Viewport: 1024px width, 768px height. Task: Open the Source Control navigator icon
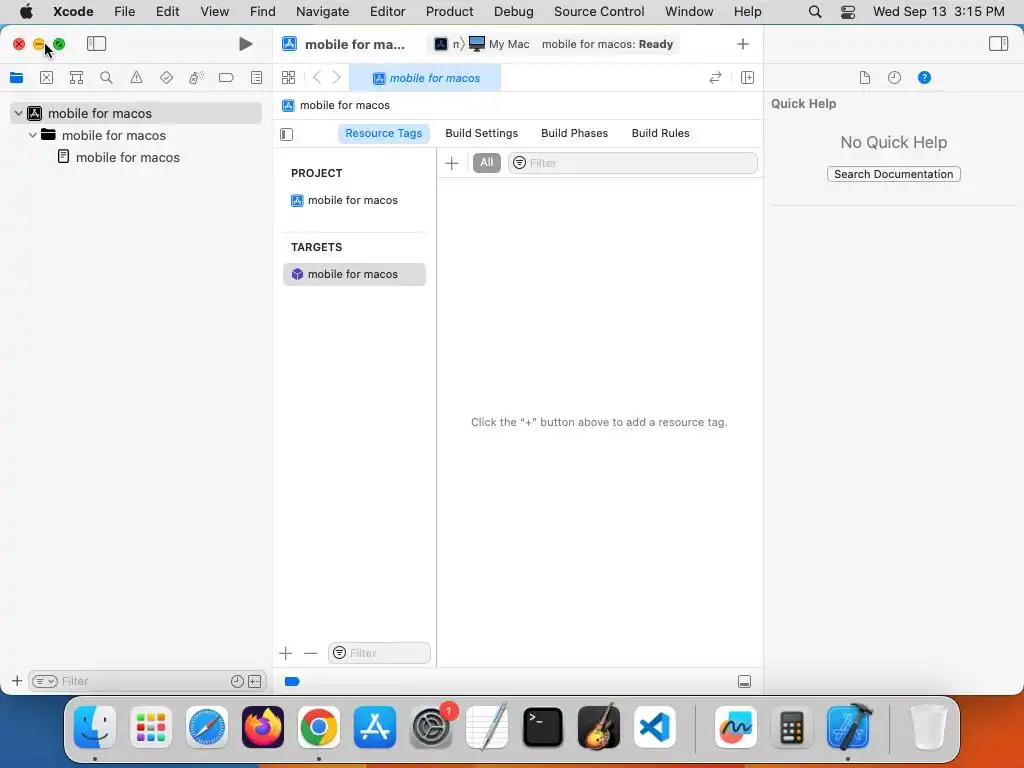pyautogui.click(x=46, y=78)
